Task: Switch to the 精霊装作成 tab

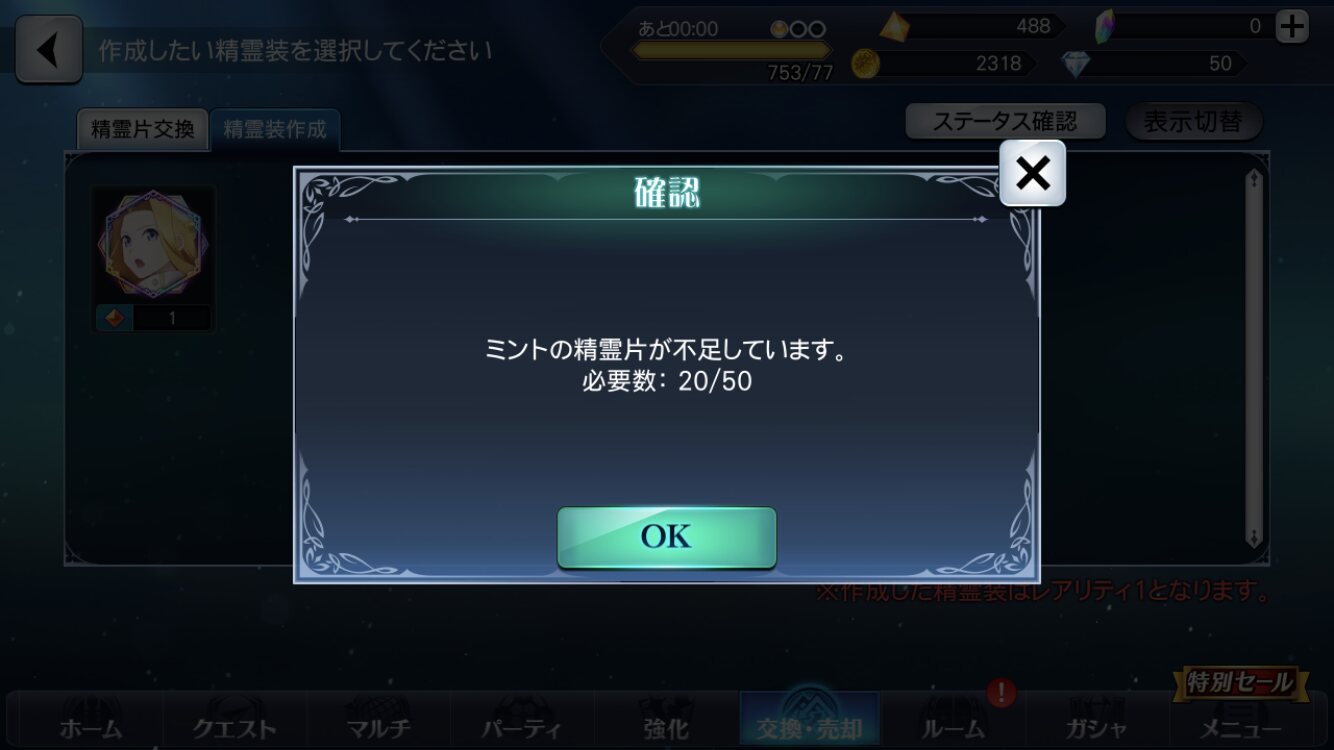Action: click(x=275, y=130)
